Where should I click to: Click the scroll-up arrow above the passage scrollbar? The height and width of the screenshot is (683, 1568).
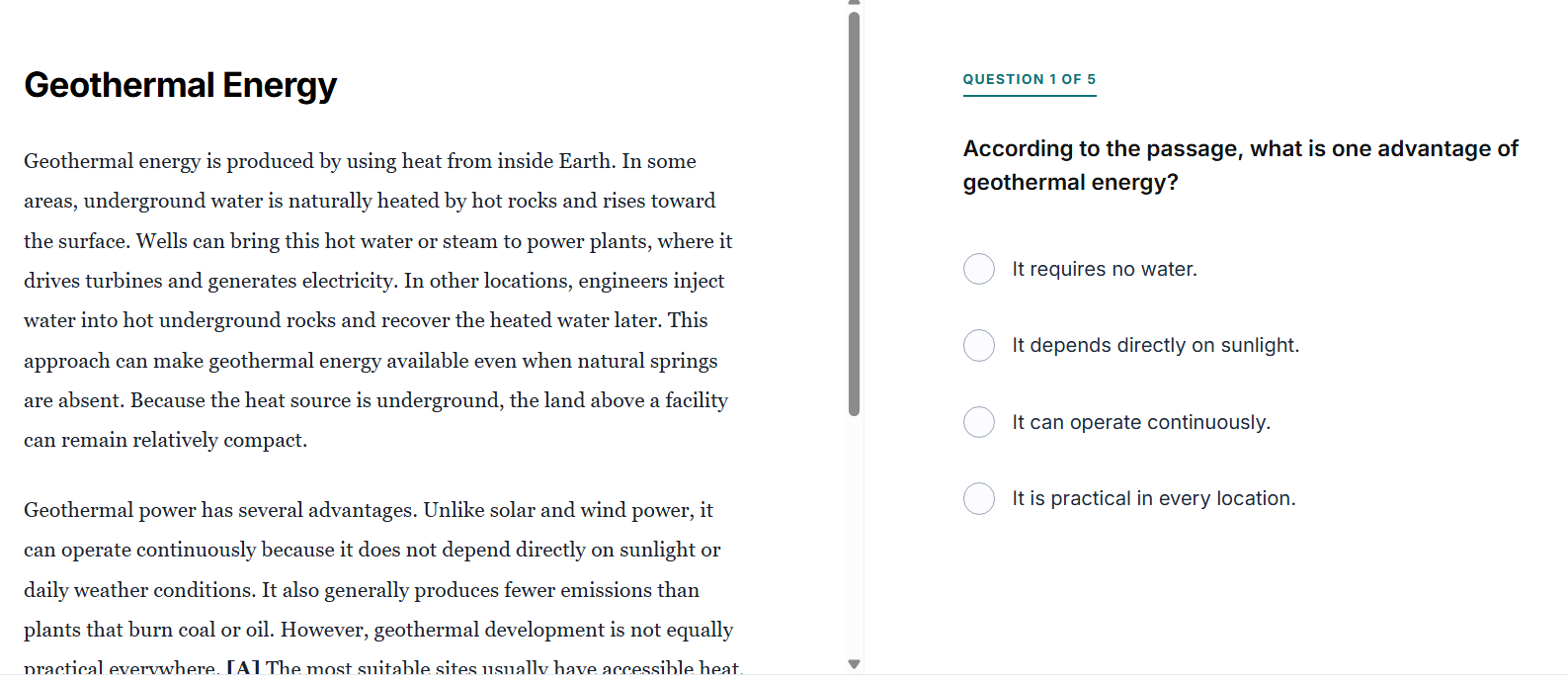[x=855, y=3]
